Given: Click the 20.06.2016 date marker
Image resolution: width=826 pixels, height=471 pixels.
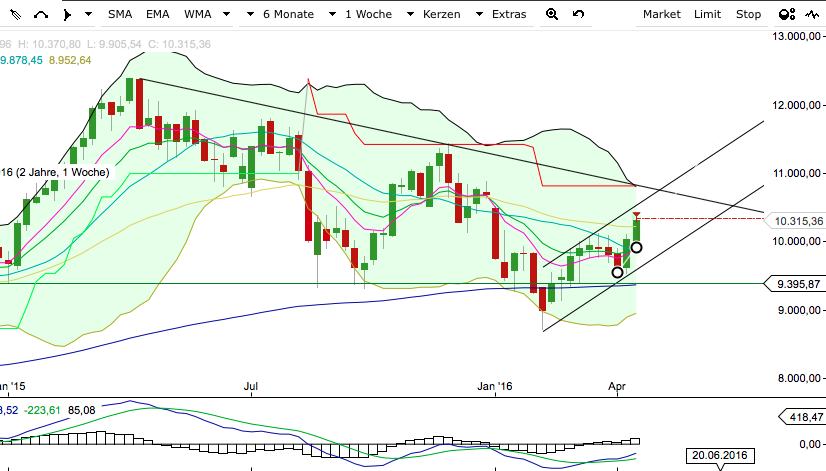Looking at the screenshot, I should pos(720,456).
